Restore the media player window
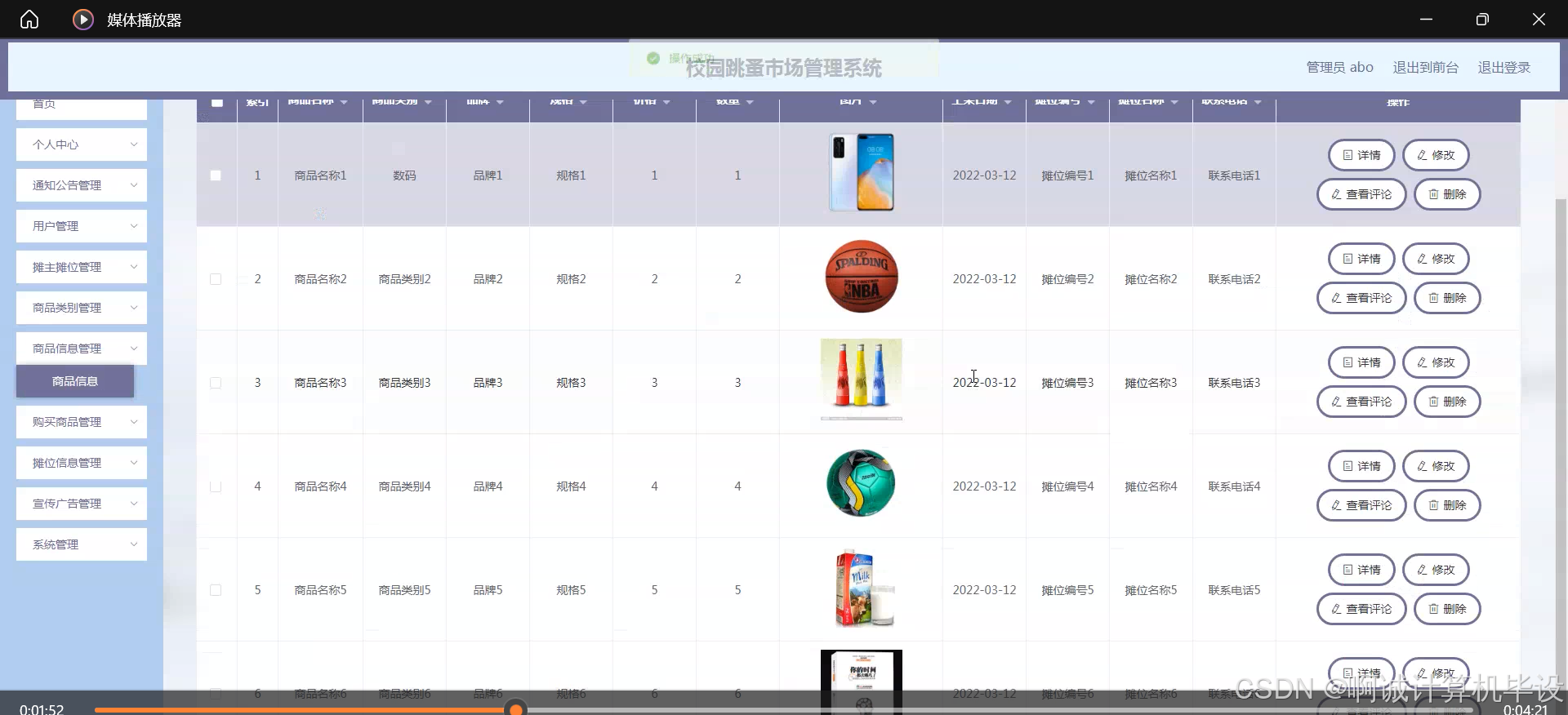The height and width of the screenshot is (715, 1568). click(1482, 19)
